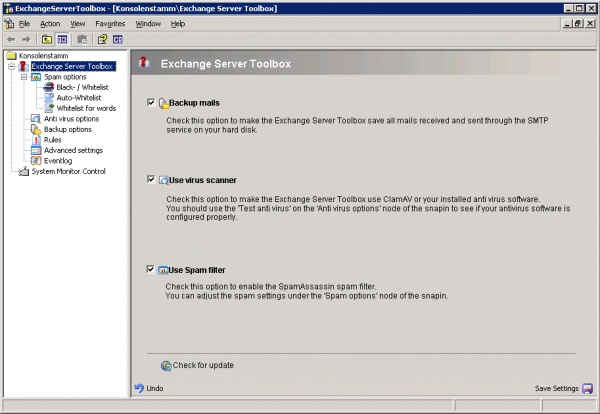This screenshot has width=600, height=414.
Task: Click the Check for update link
Action: [x=203, y=365]
